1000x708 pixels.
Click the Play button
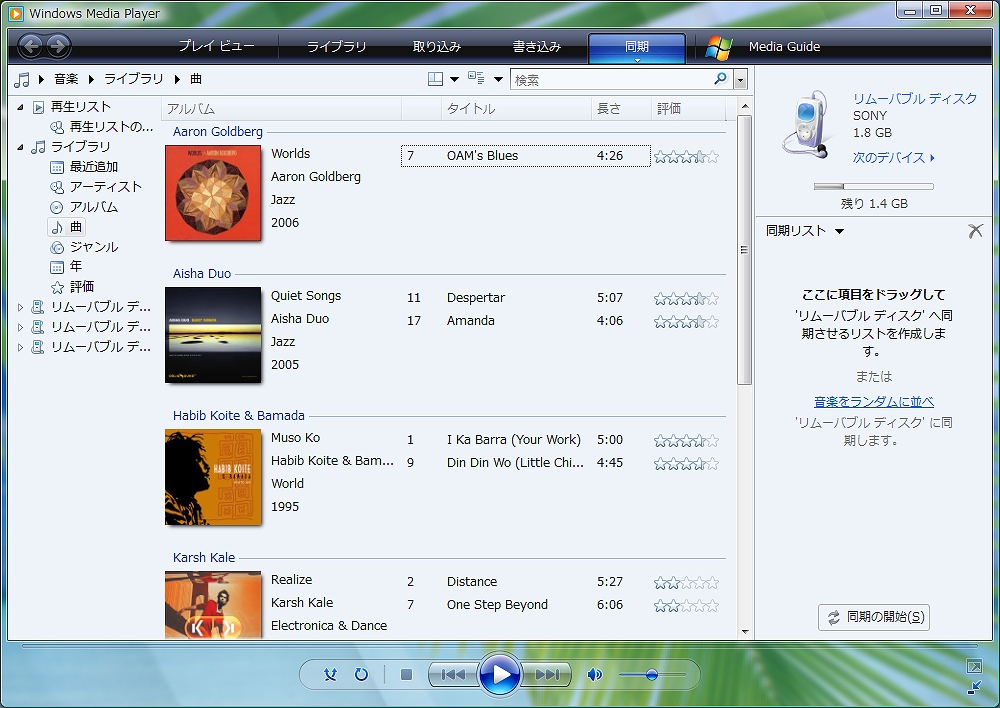coord(500,675)
